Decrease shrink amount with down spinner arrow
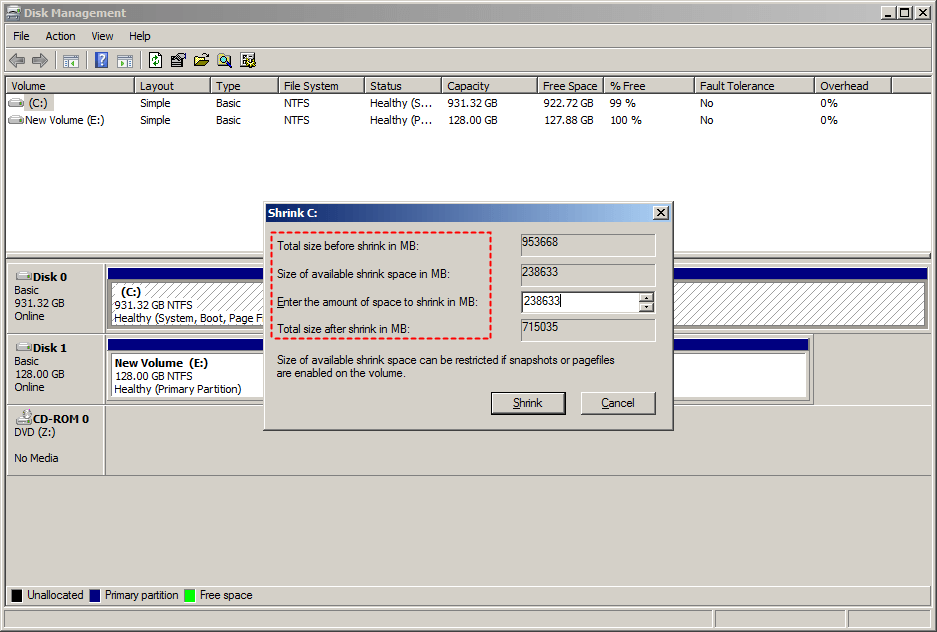Screen dimensions: 937x632 click(647, 307)
